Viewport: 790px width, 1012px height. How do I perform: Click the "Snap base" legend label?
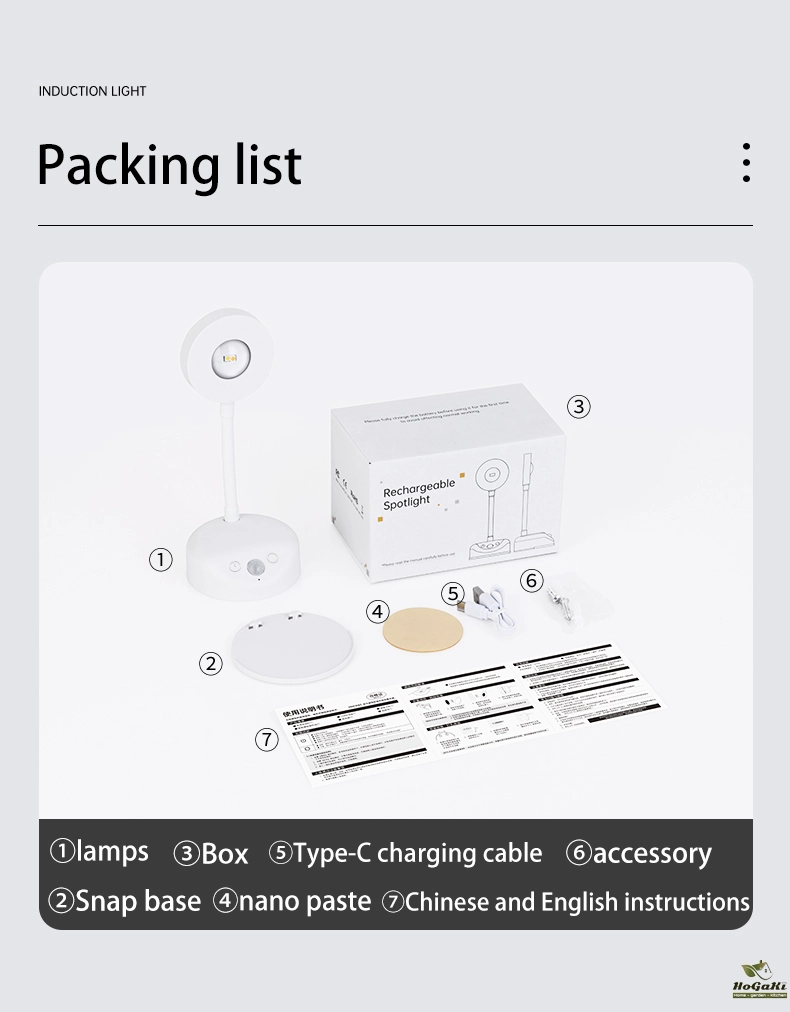point(138,901)
